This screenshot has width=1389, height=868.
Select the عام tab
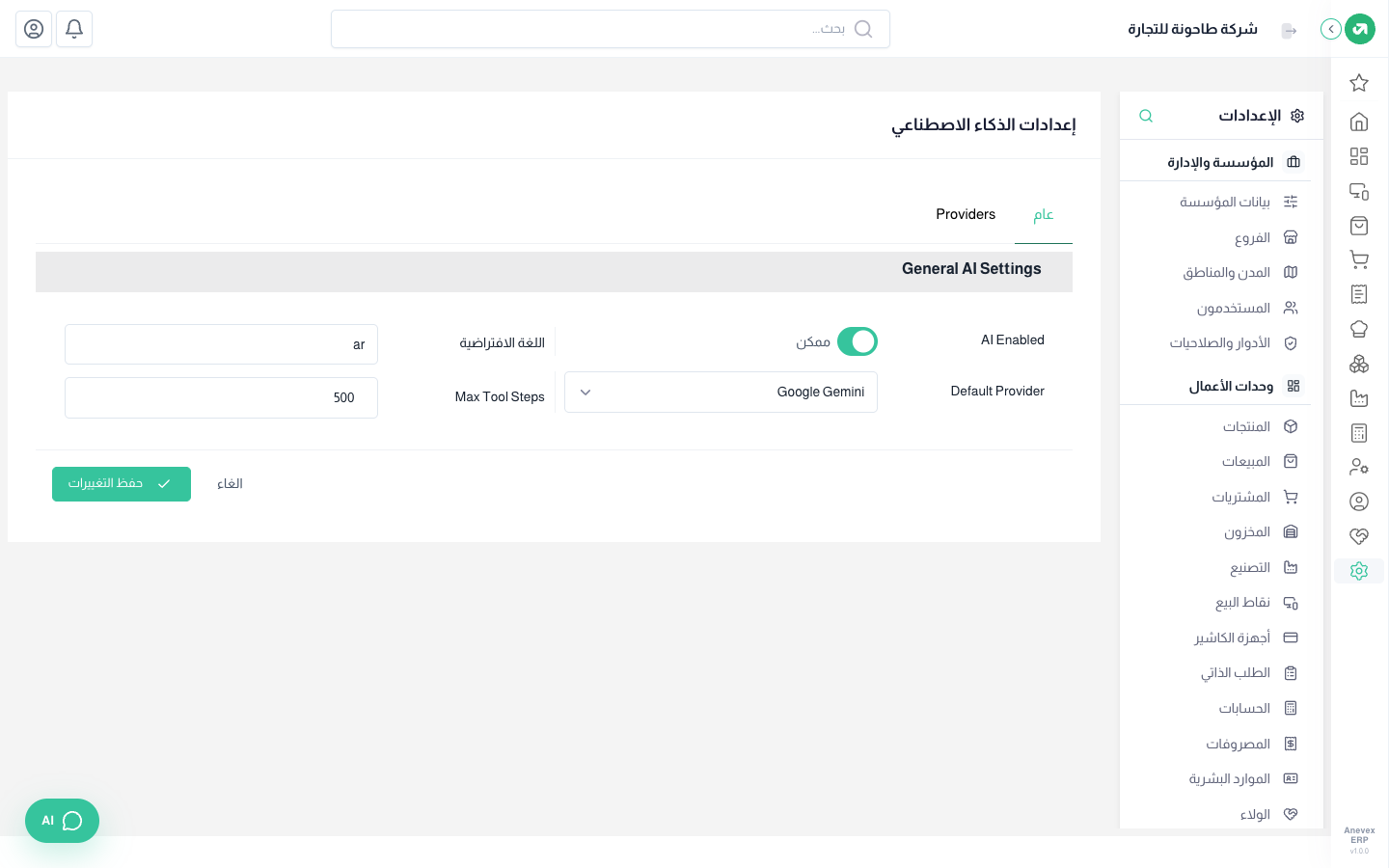pos(1044,215)
